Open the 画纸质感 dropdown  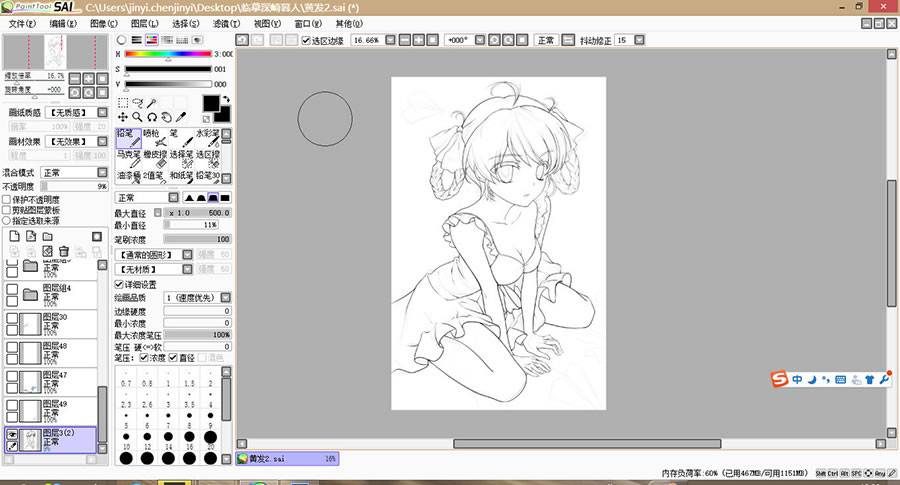click(x=102, y=112)
